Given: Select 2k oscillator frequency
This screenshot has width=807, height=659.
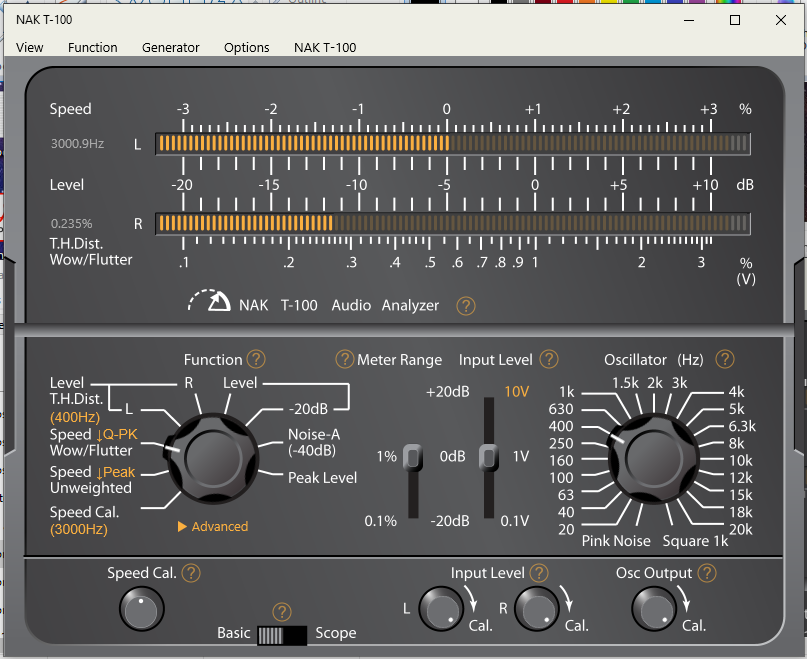Looking at the screenshot, I should pyautogui.click(x=655, y=383).
